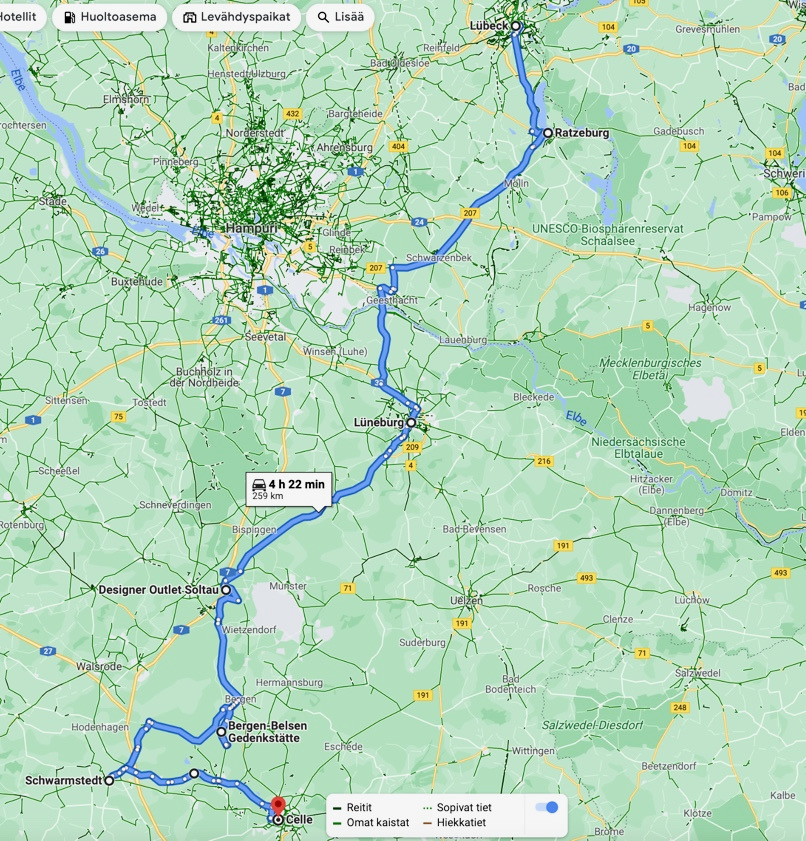Expand more categories with Lisää
Image resolution: width=806 pixels, height=841 pixels.
click(340, 18)
